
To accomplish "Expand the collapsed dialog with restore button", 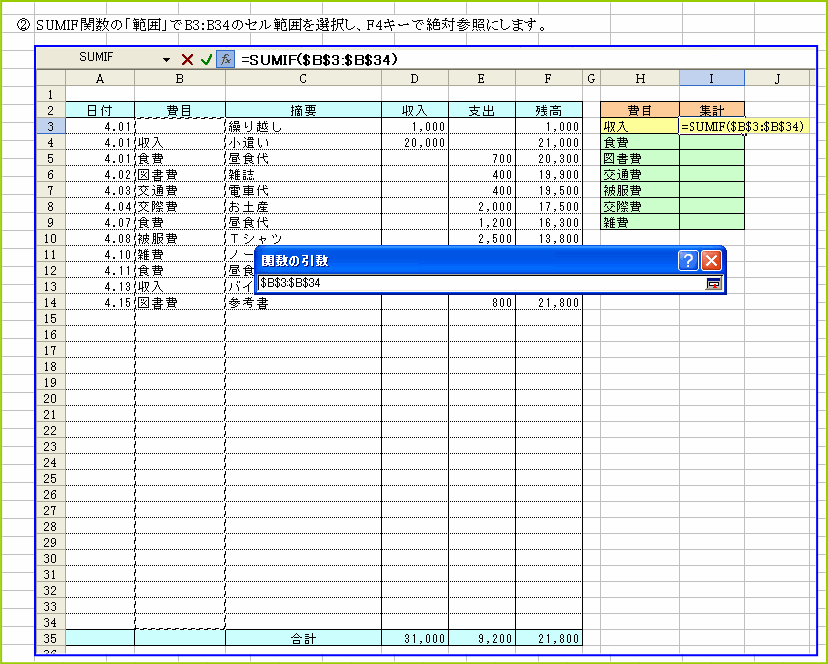I will (x=713, y=284).
